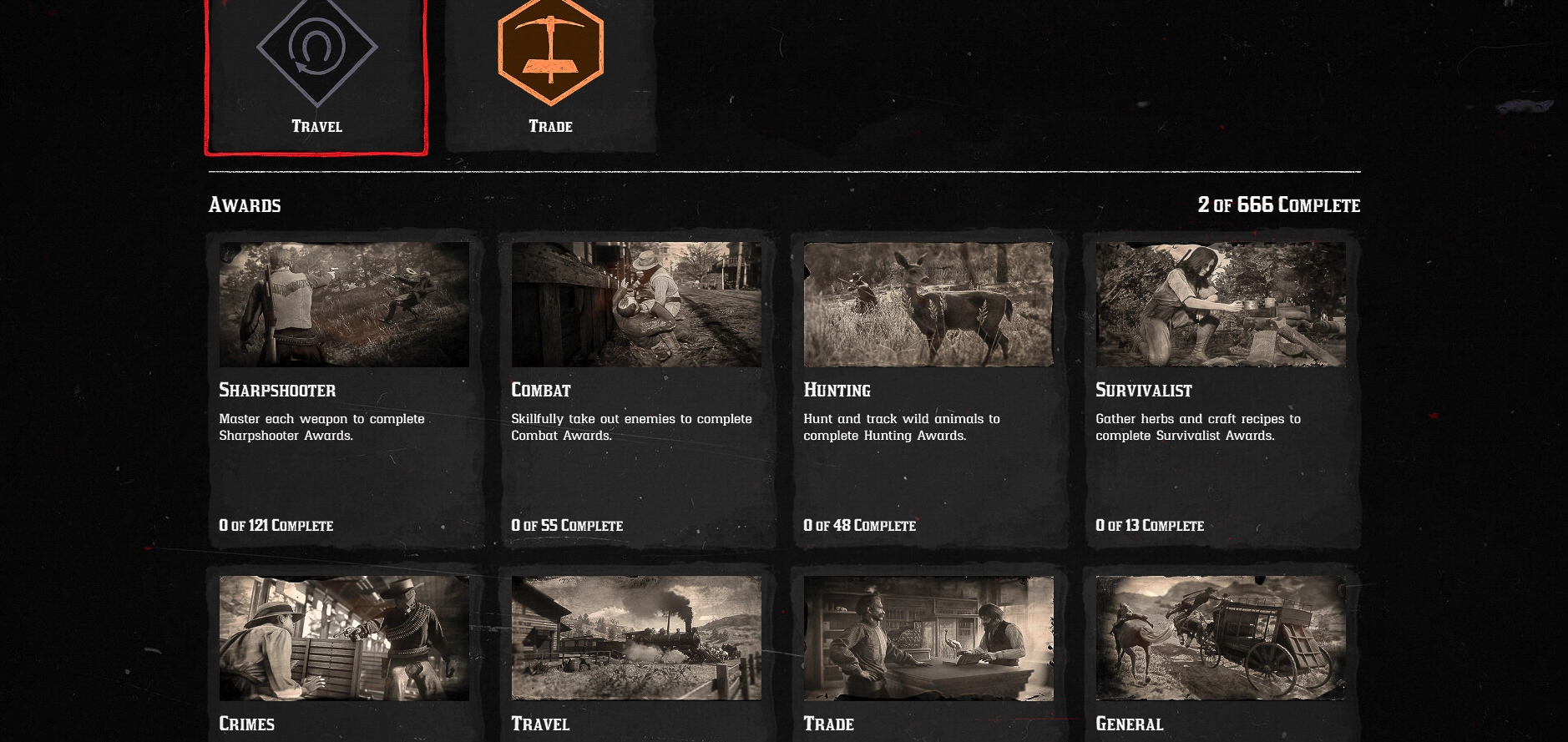
Task: Open the Trade shop counter thumbnail
Action: [x=928, y=639]
